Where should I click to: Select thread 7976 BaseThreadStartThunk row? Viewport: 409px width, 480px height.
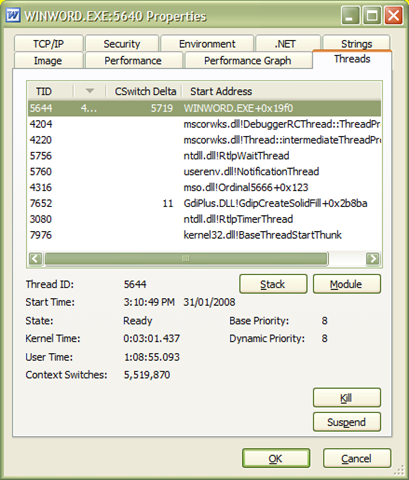[204, 235]
